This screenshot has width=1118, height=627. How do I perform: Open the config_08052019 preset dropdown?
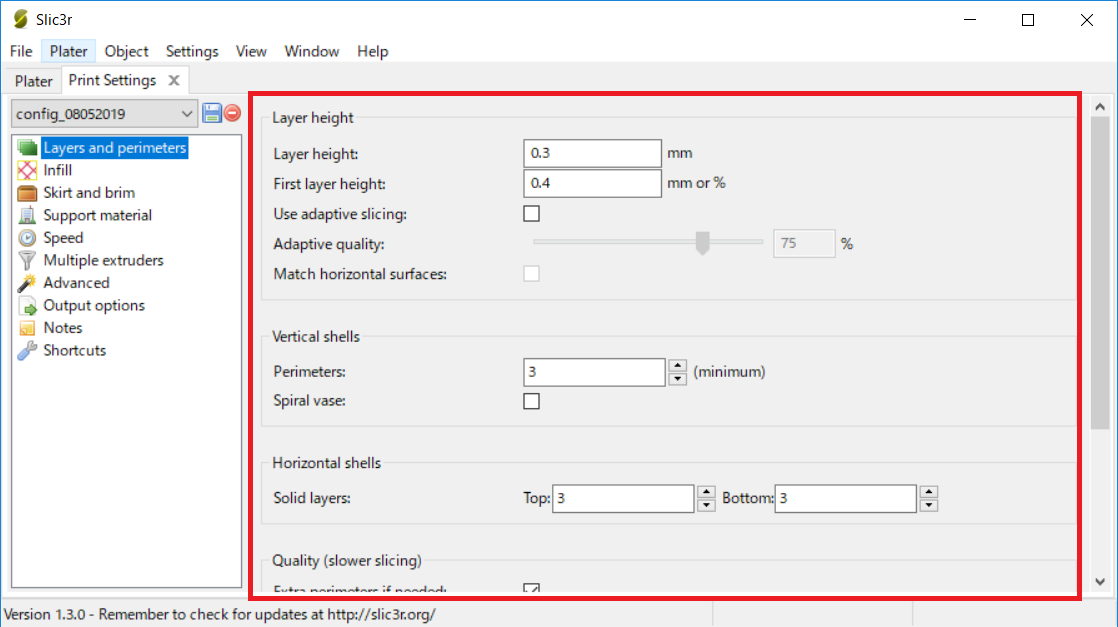coord(104,113)
